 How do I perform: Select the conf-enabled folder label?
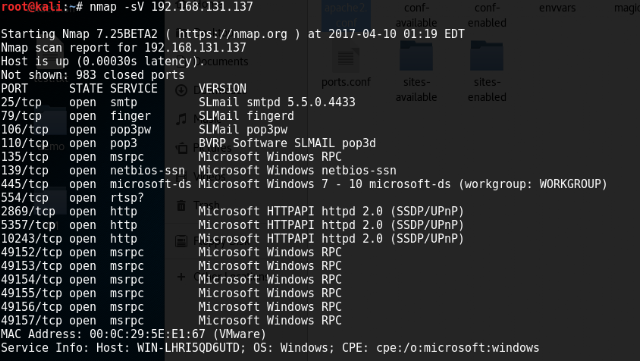point(487,15)
